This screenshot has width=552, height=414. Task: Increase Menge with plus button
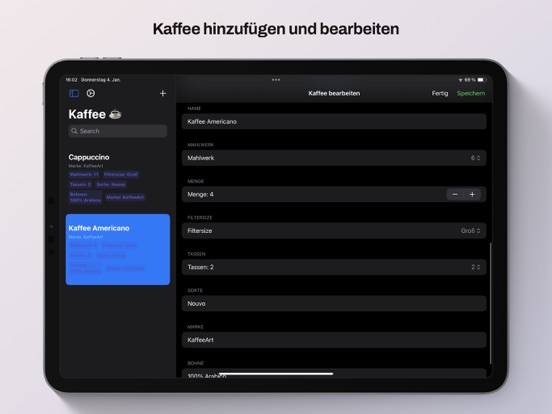(x=472, y=194)
